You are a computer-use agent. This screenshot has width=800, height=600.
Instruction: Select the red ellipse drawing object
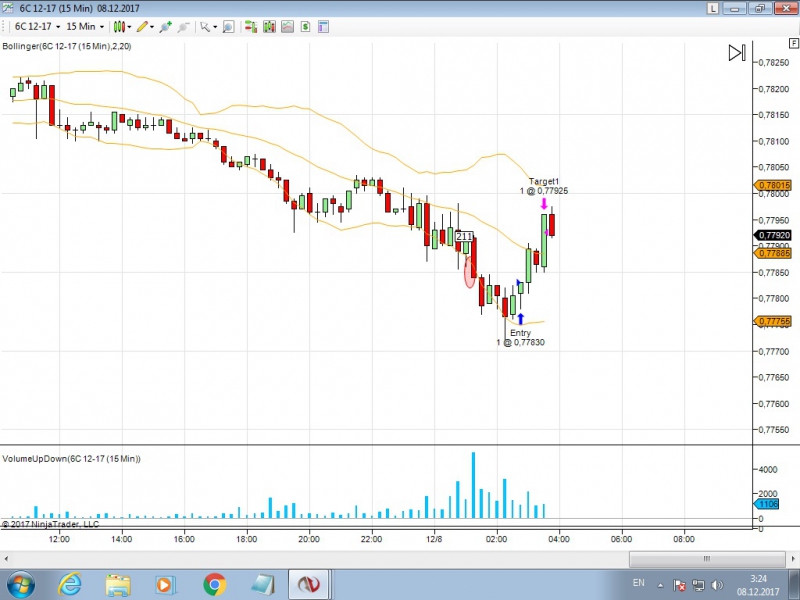(x=470, y=272)
